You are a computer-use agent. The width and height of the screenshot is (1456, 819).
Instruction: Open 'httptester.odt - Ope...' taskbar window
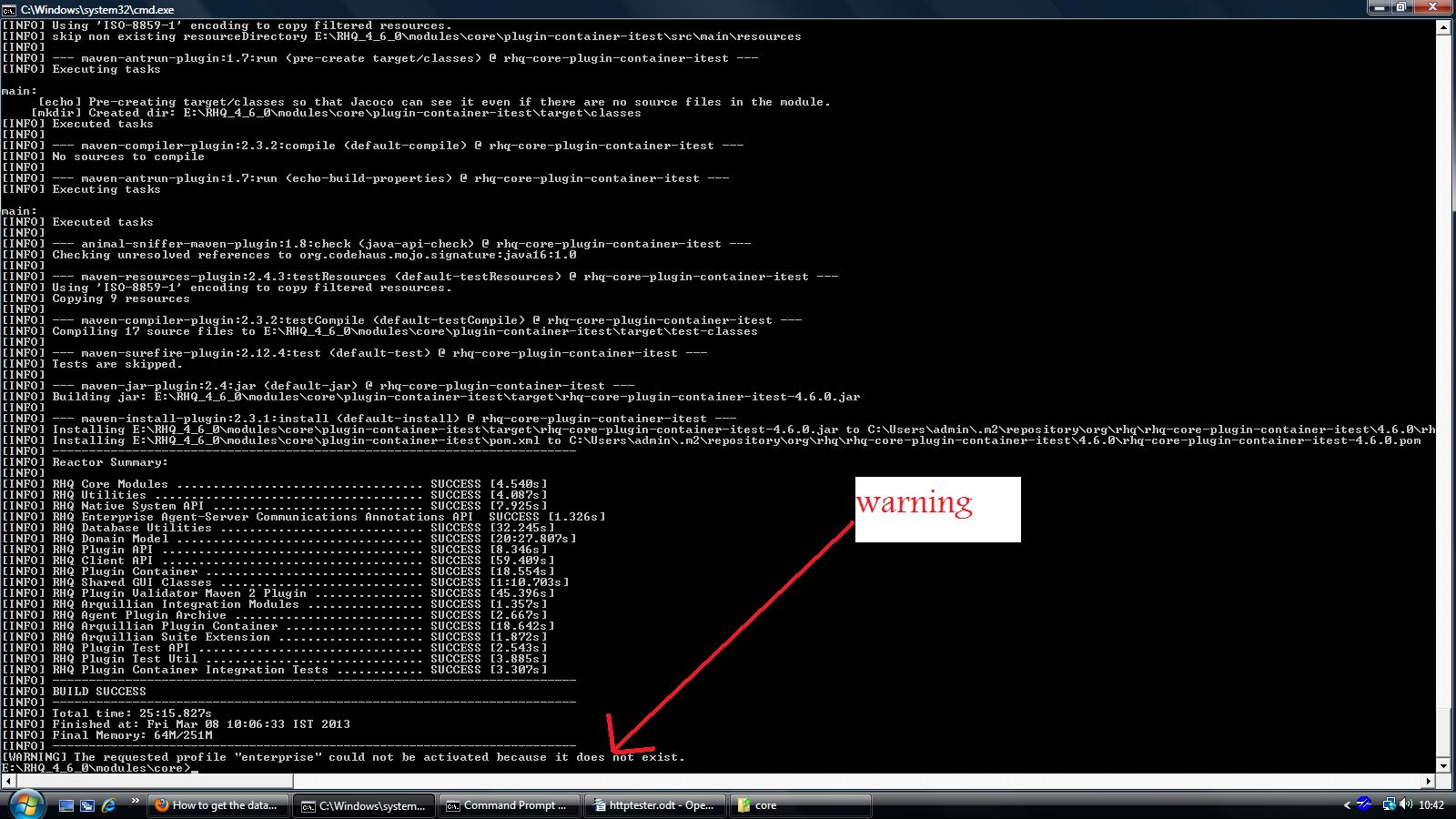coord(654,805)
